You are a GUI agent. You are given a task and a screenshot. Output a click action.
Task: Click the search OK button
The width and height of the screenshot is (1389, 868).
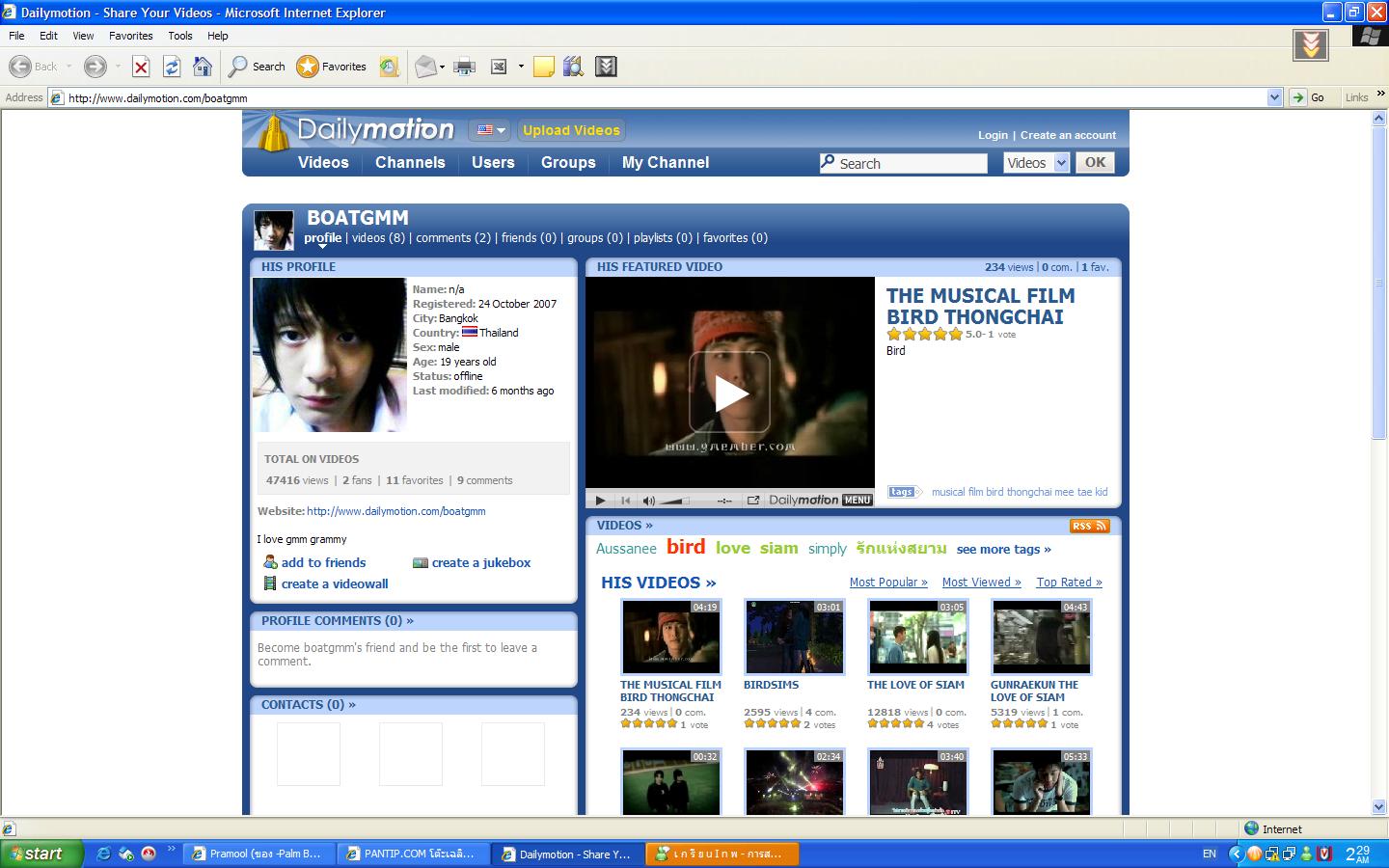coord(1096,162)
